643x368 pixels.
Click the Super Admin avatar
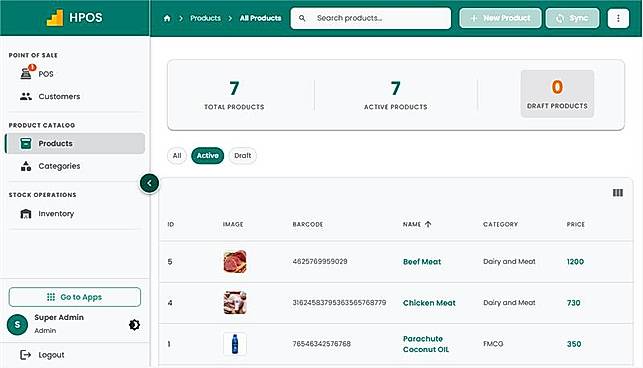tap(17, 324)
